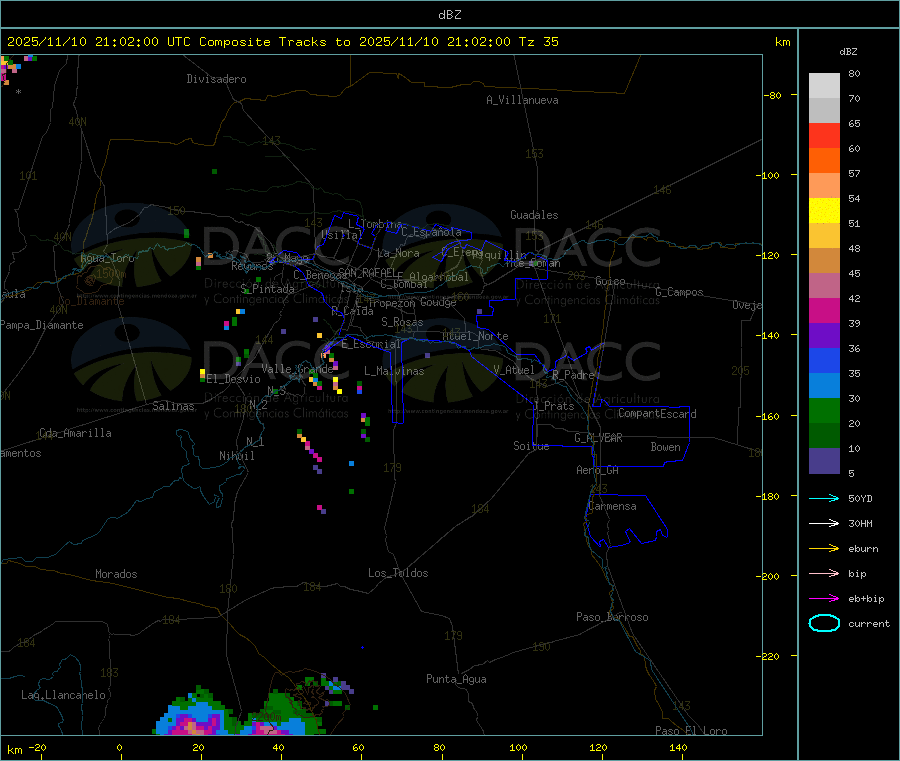
Task: Pick the bright yellow swatch in dBZ scale
Action: [824, 211]
